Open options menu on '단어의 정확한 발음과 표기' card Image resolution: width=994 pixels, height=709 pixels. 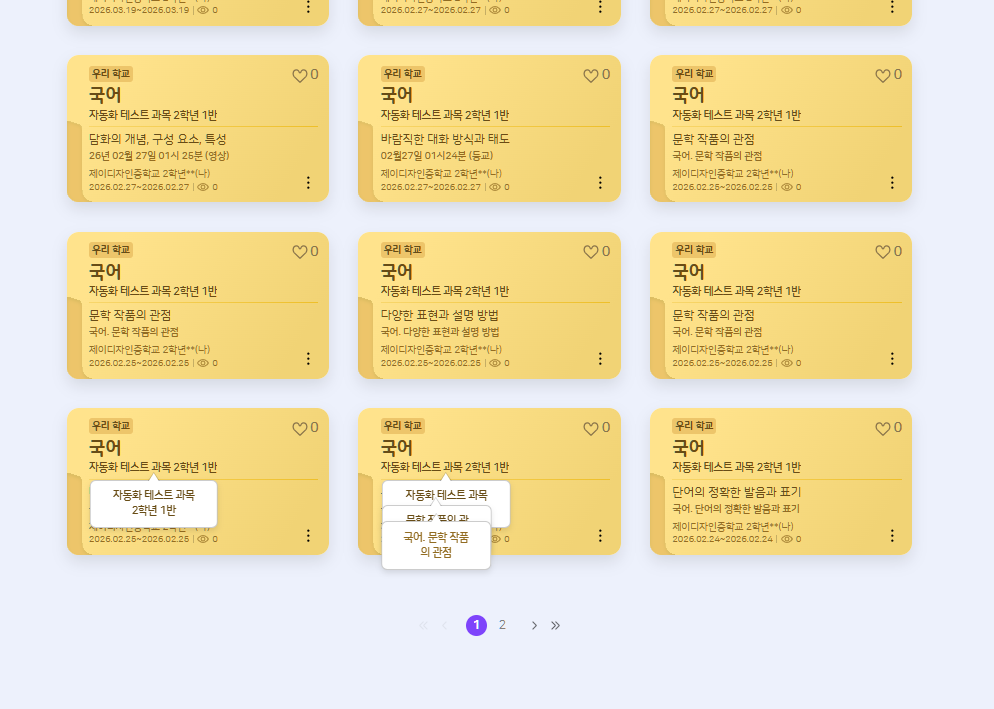tap(892, 536)
